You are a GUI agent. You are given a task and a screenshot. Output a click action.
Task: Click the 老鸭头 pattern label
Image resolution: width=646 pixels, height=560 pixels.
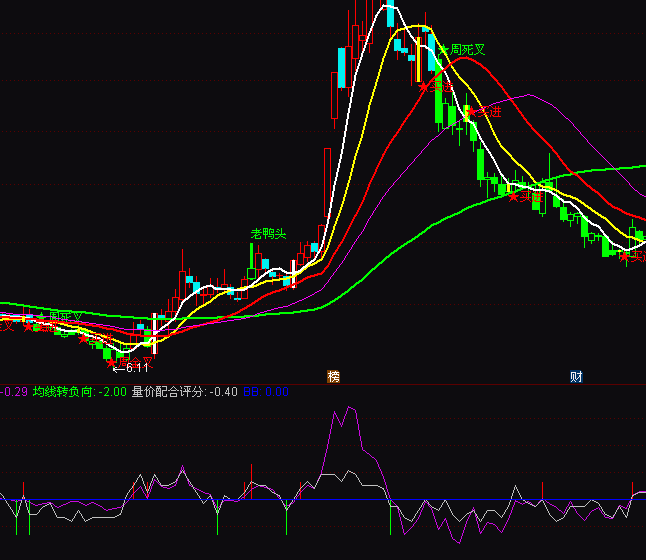tap(268, 234)
